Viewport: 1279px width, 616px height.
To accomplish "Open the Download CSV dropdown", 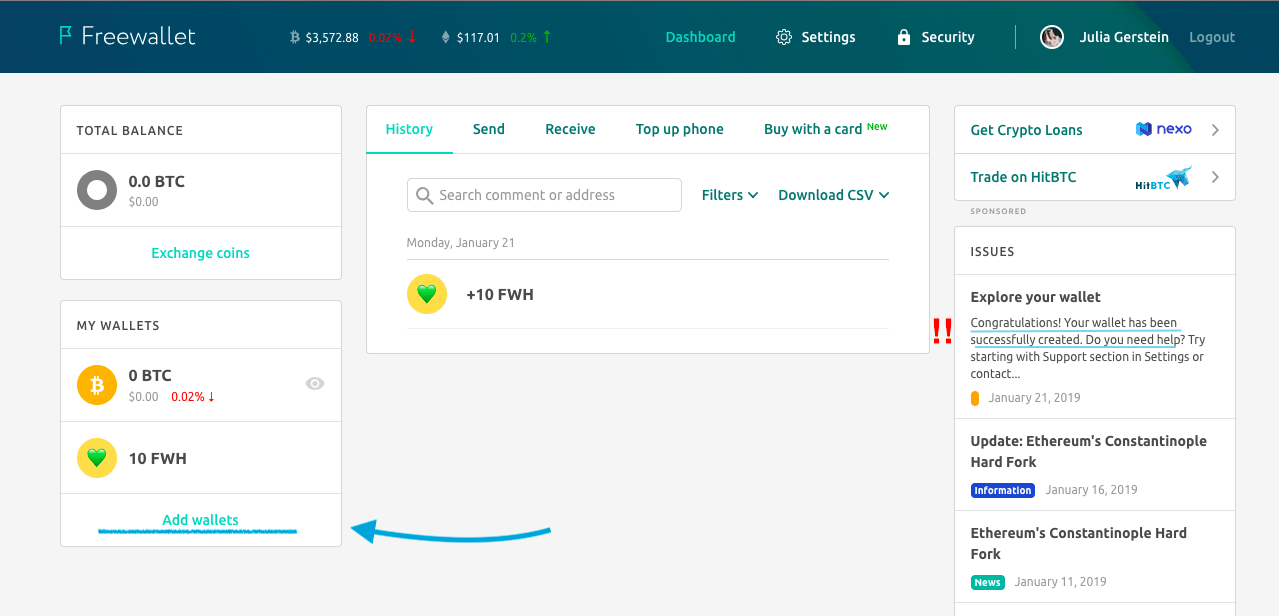I will tap(833, 195).
